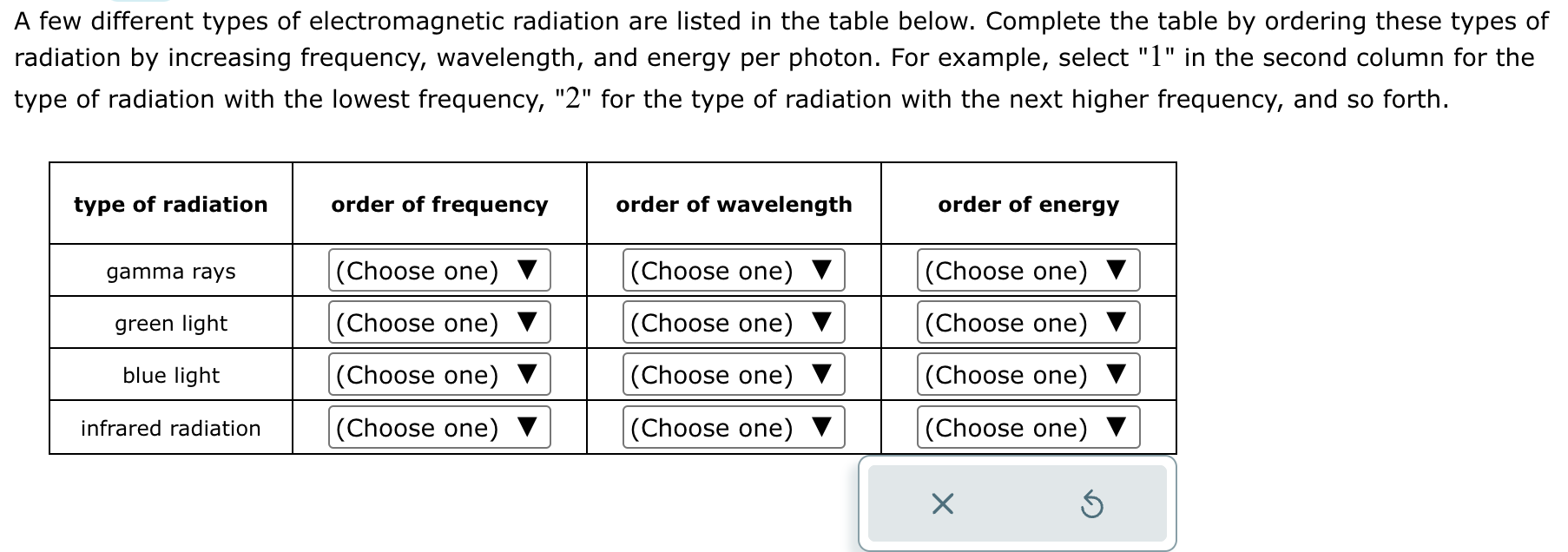Screen dimensions: 1568x552
Task: Open the wavelength dropdown for green light
Action: click(x=732, y=322)
